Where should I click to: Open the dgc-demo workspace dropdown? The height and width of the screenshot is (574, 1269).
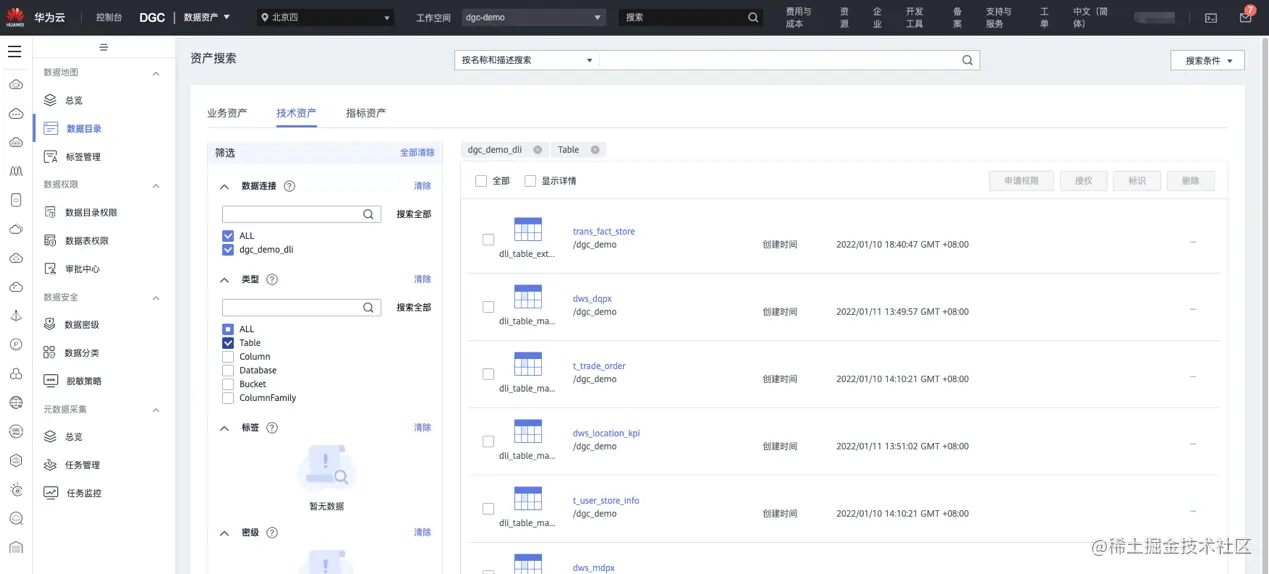[533, 17]
